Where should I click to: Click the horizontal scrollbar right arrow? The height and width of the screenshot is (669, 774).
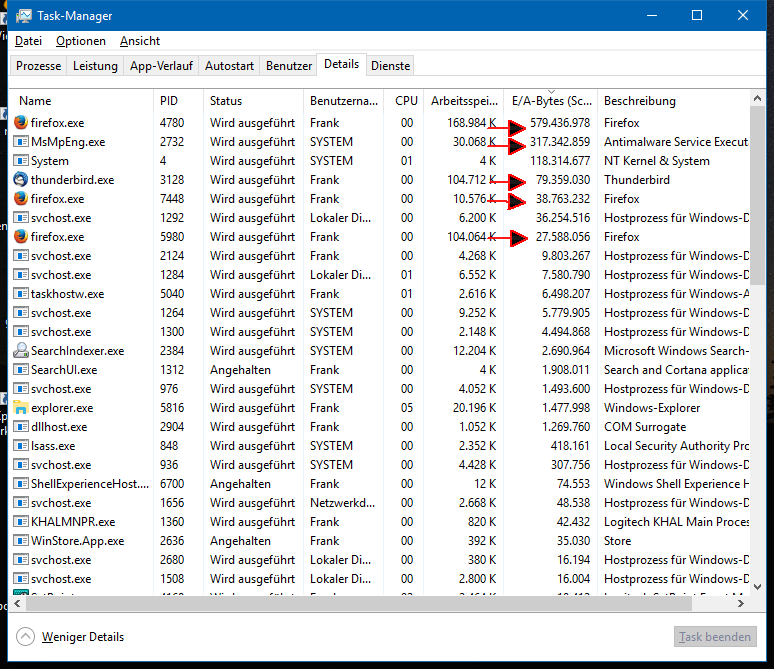point(740,603)
